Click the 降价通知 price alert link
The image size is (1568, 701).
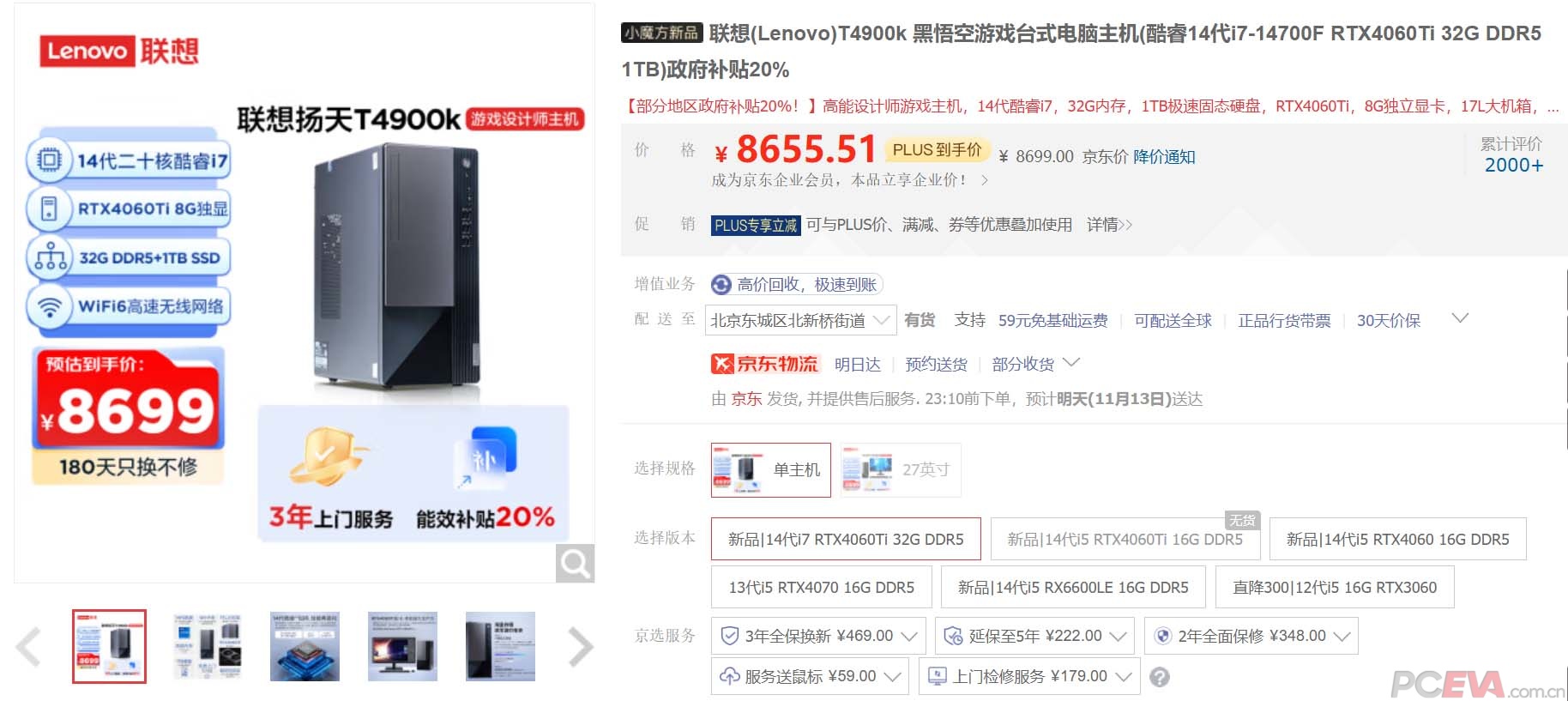(1164, 156)
